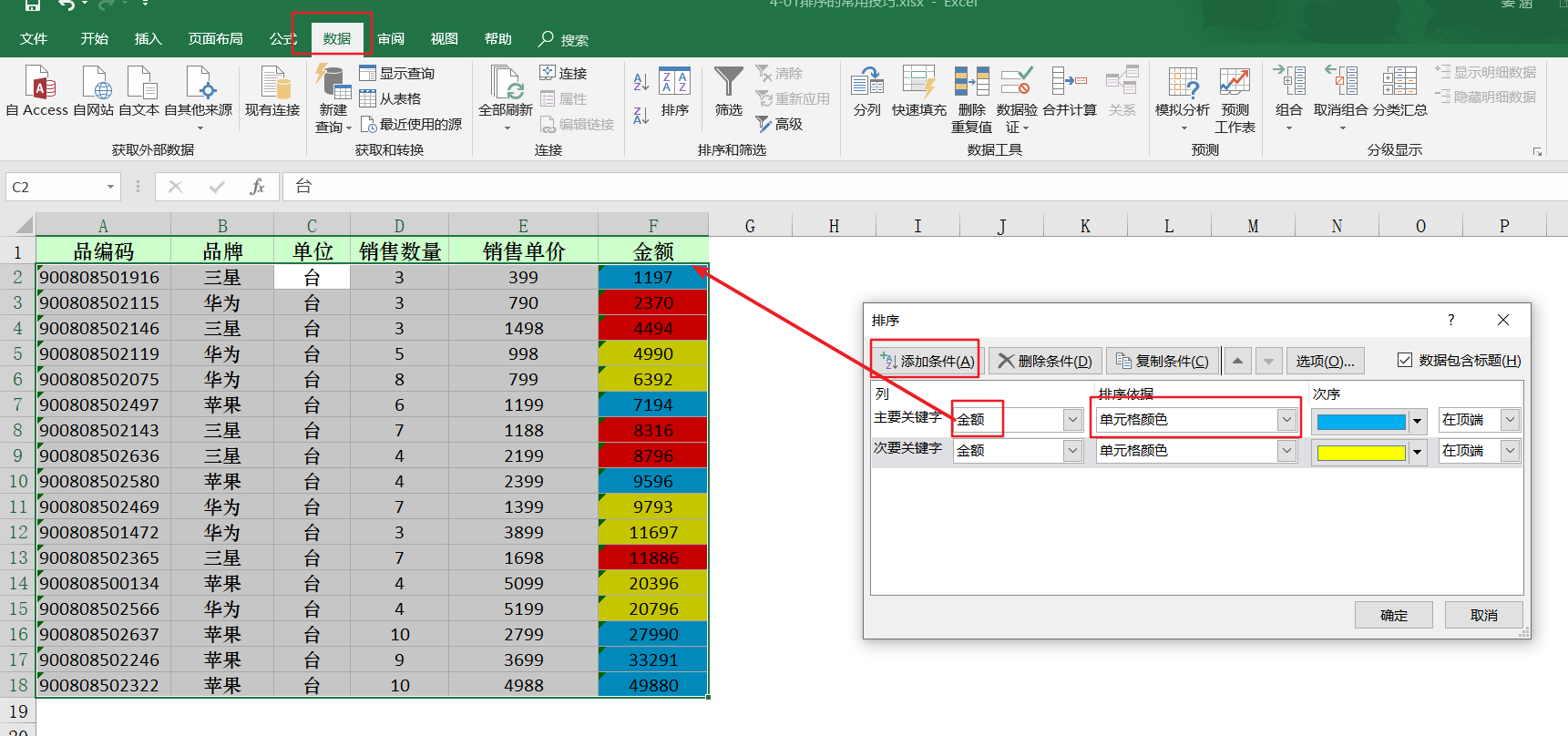The image size is (1568, 736).
Task: Select cell 900808502322 in column A
Action: coord(104,685)
